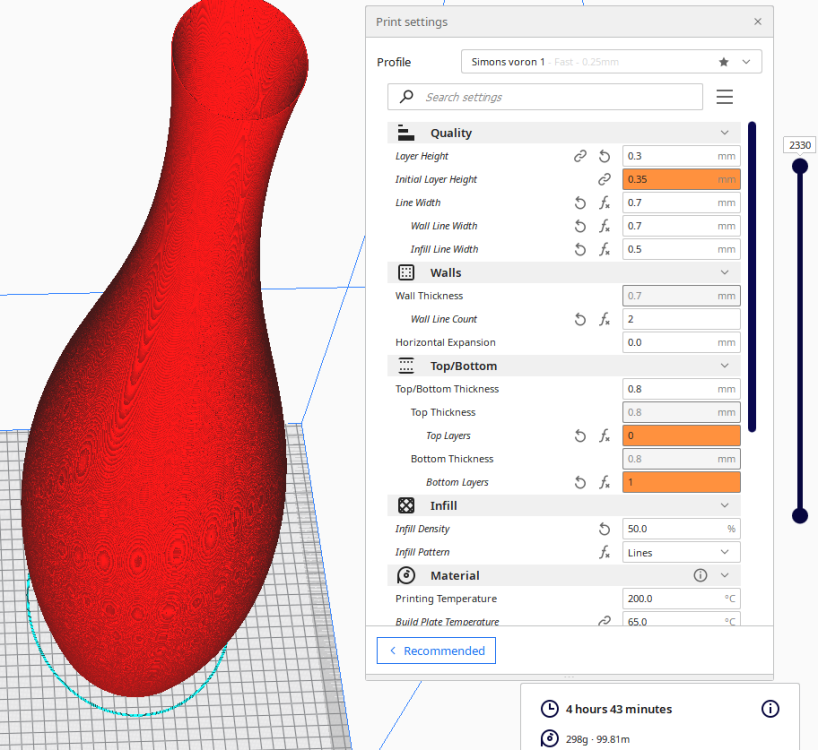Screen dimensions: 818x750
Task: Click the link icon beside Layer Height
Action: 580,156
